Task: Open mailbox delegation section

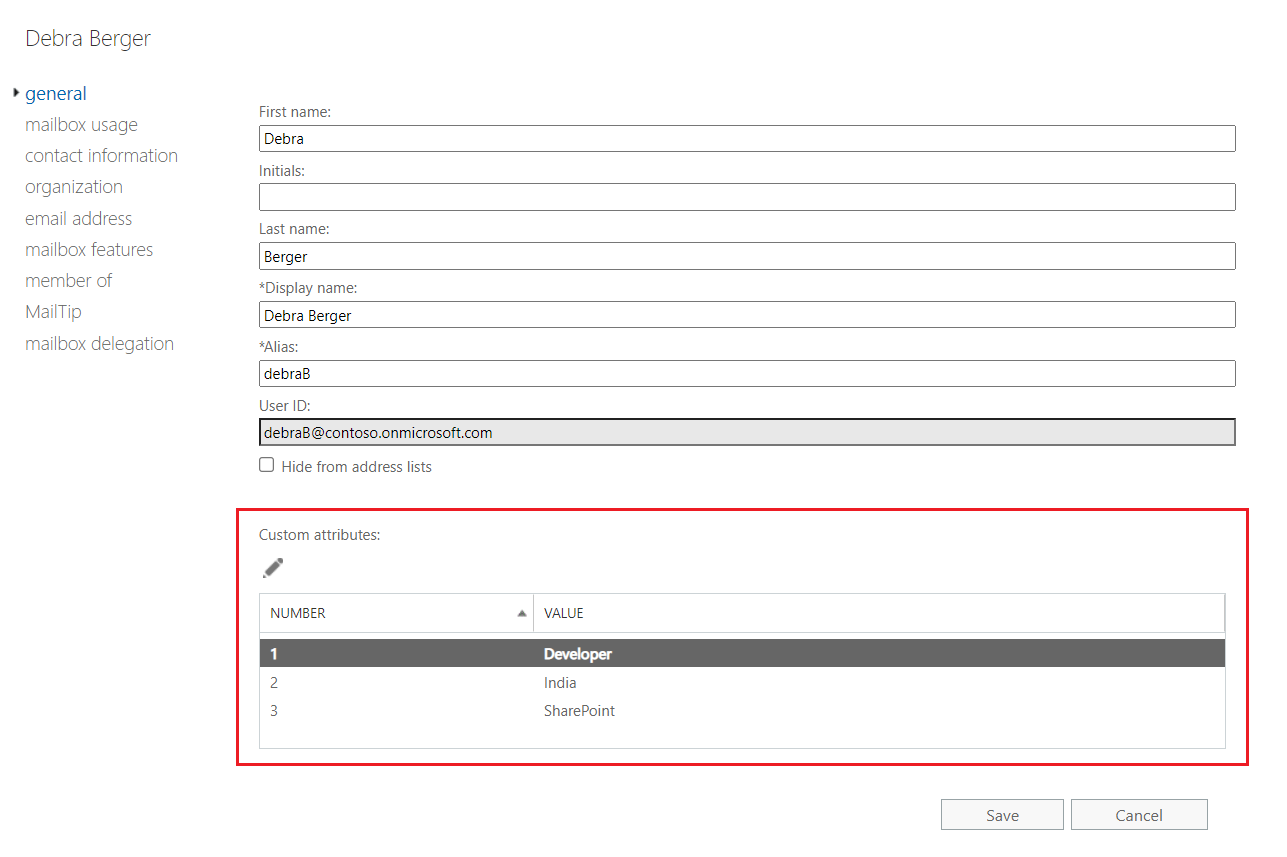Action: click(99, 344)
